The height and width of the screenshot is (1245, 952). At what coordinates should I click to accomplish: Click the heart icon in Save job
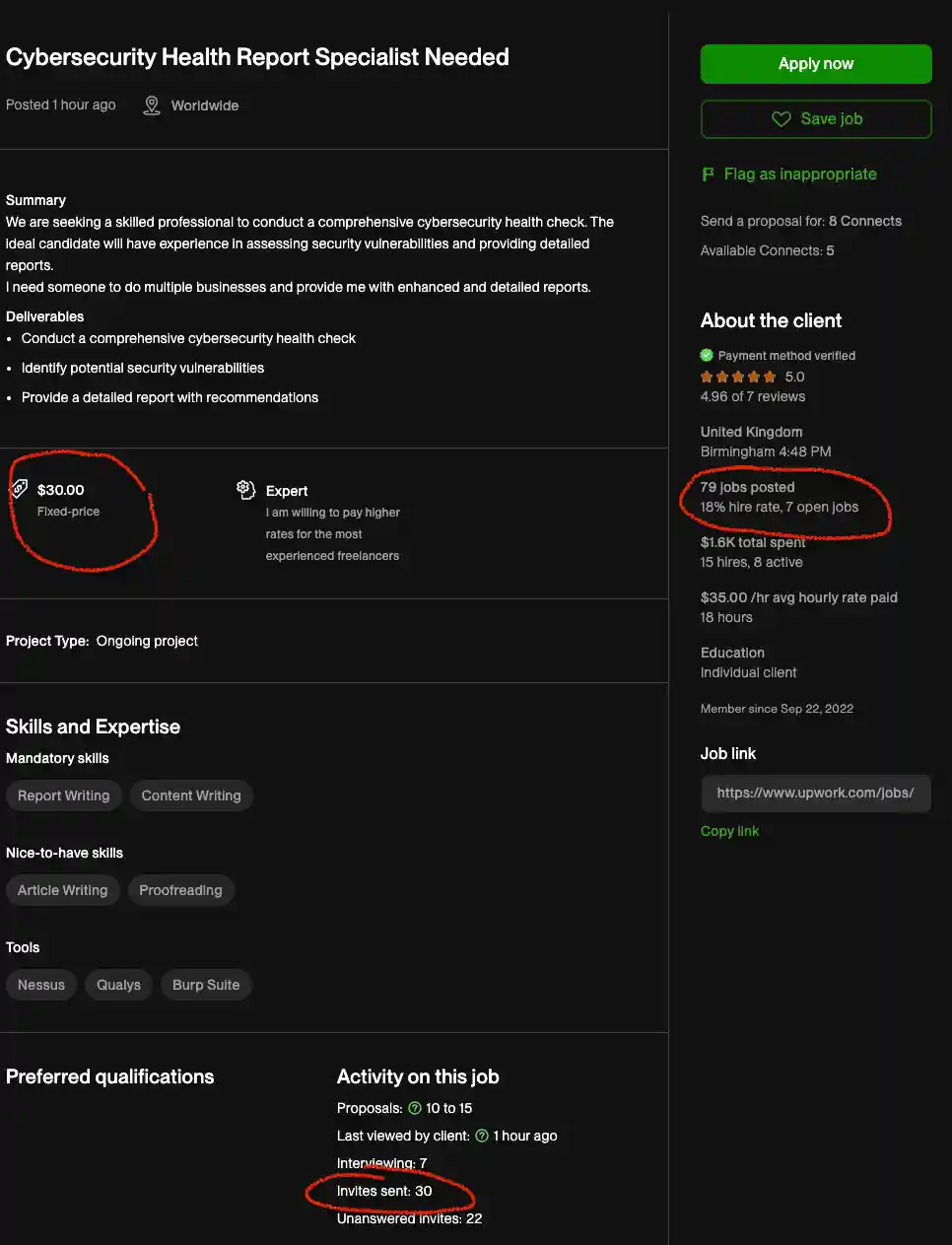(782, 119)
